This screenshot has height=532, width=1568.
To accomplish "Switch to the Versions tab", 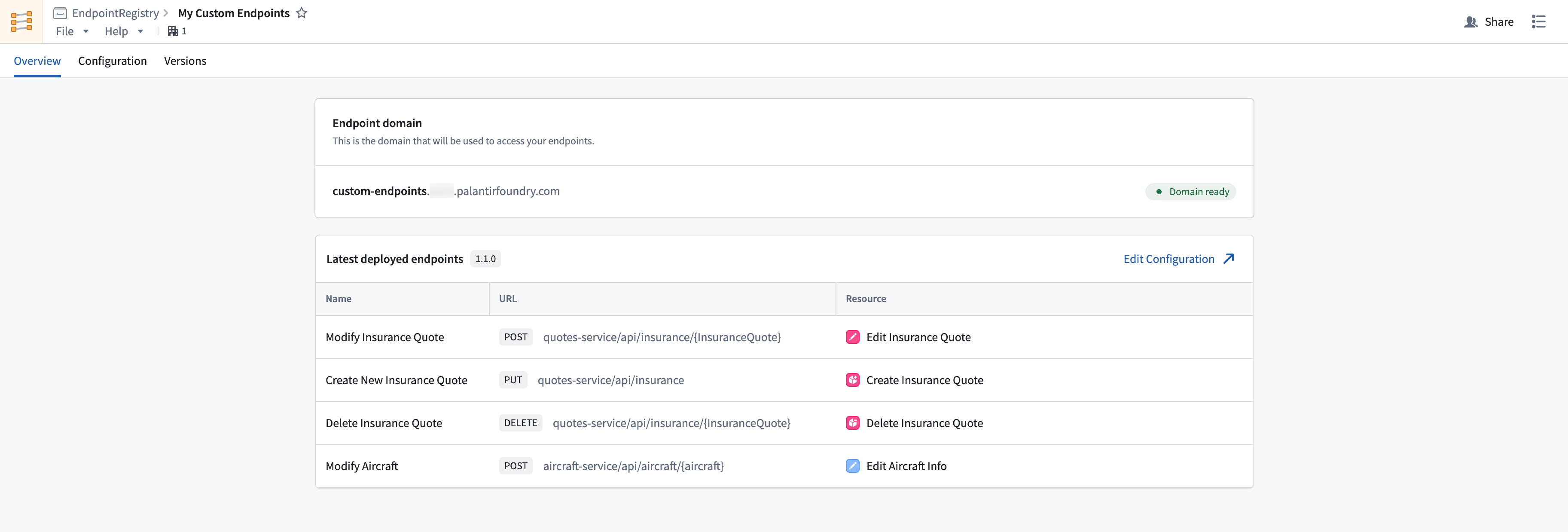I will pos(185,61).
